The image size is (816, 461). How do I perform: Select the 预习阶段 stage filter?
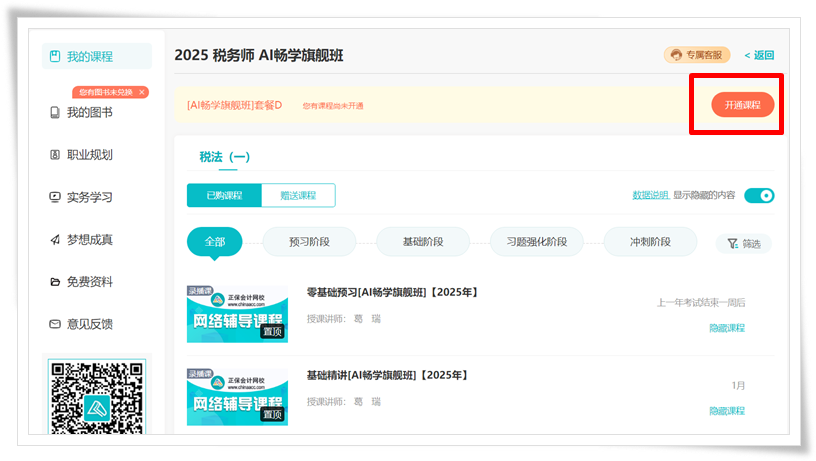click(309, 242)
